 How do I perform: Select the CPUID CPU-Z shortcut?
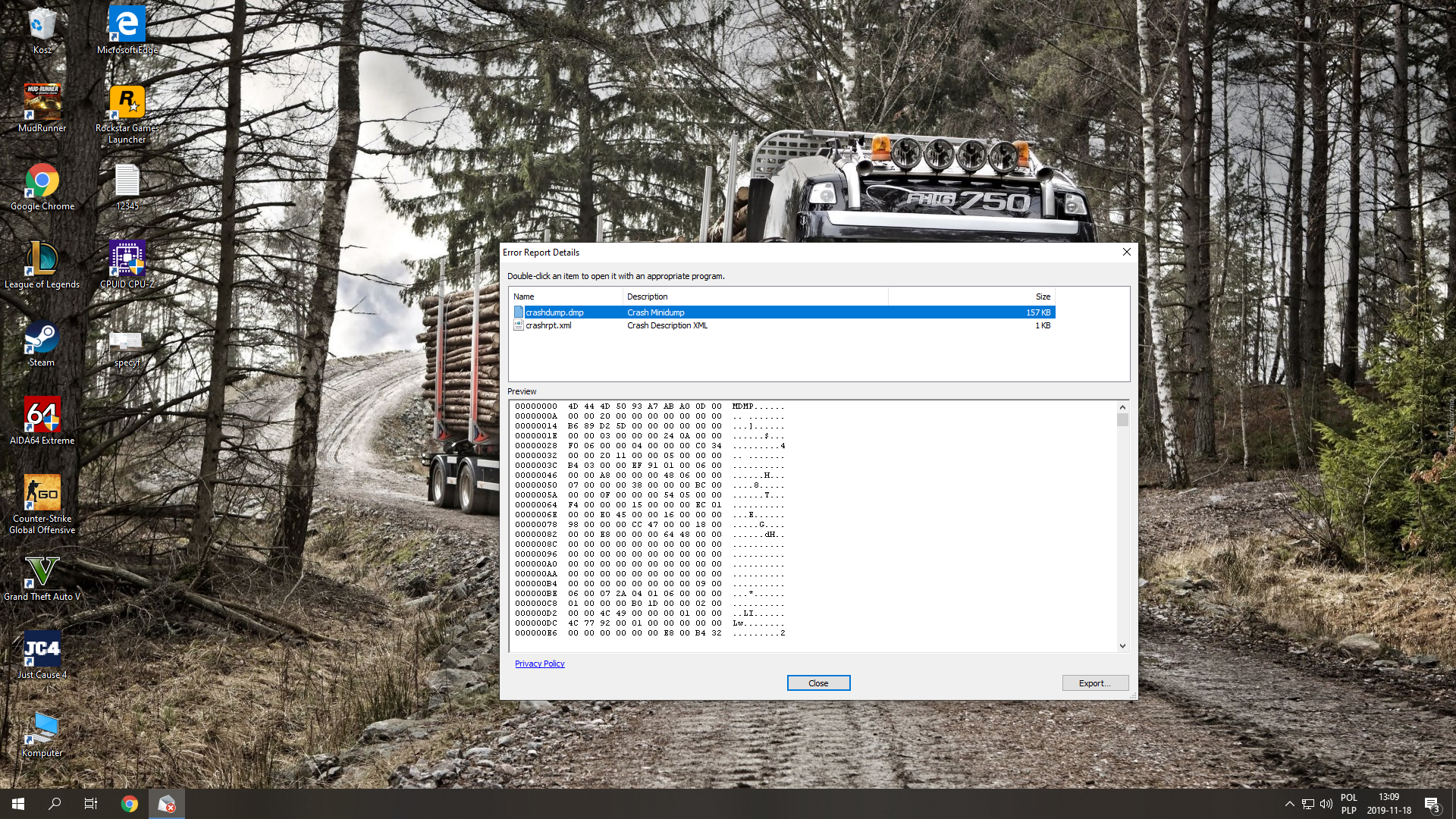point(127,259)
